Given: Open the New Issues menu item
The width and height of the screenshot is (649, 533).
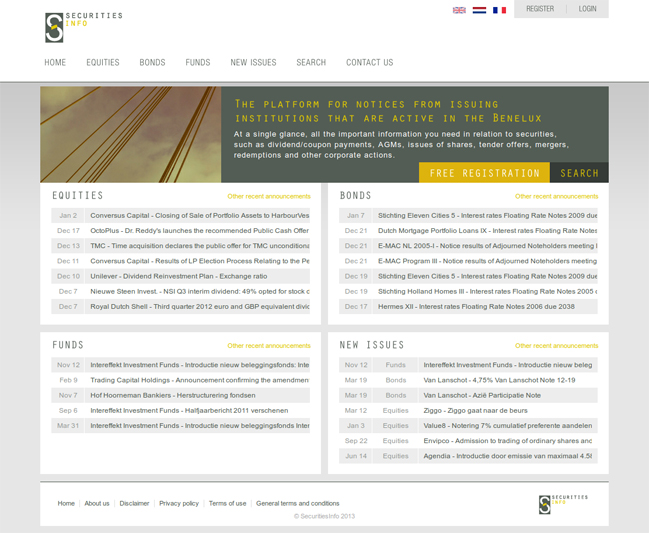Looking at the screenshot, I should click(x=253, y=62).
